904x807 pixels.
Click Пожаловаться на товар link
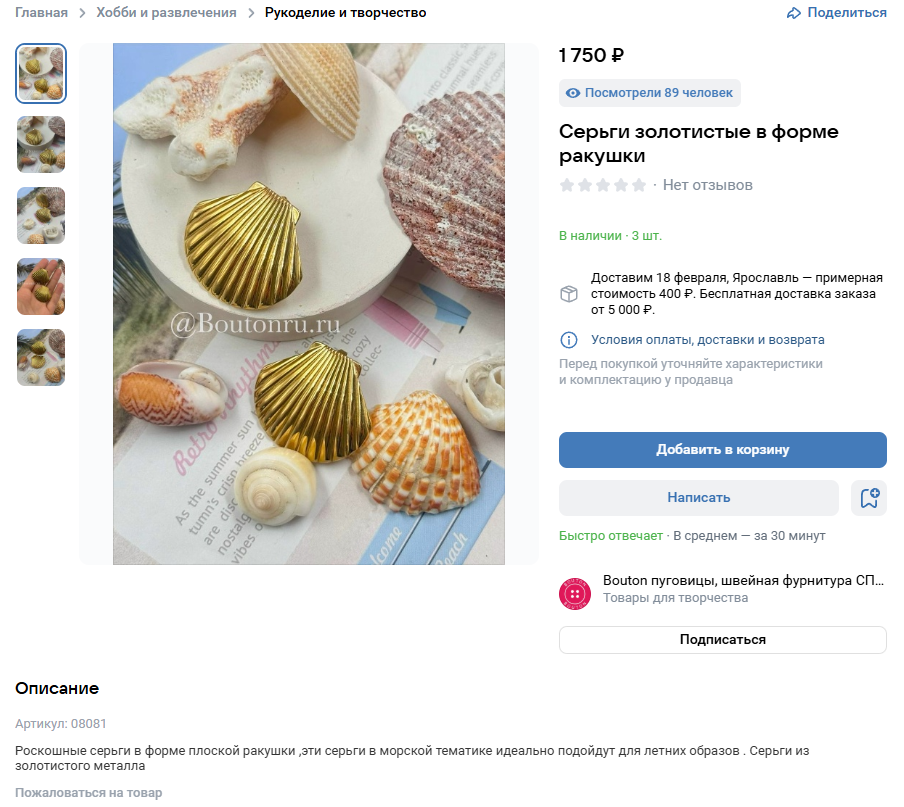[x=88, y=793]
